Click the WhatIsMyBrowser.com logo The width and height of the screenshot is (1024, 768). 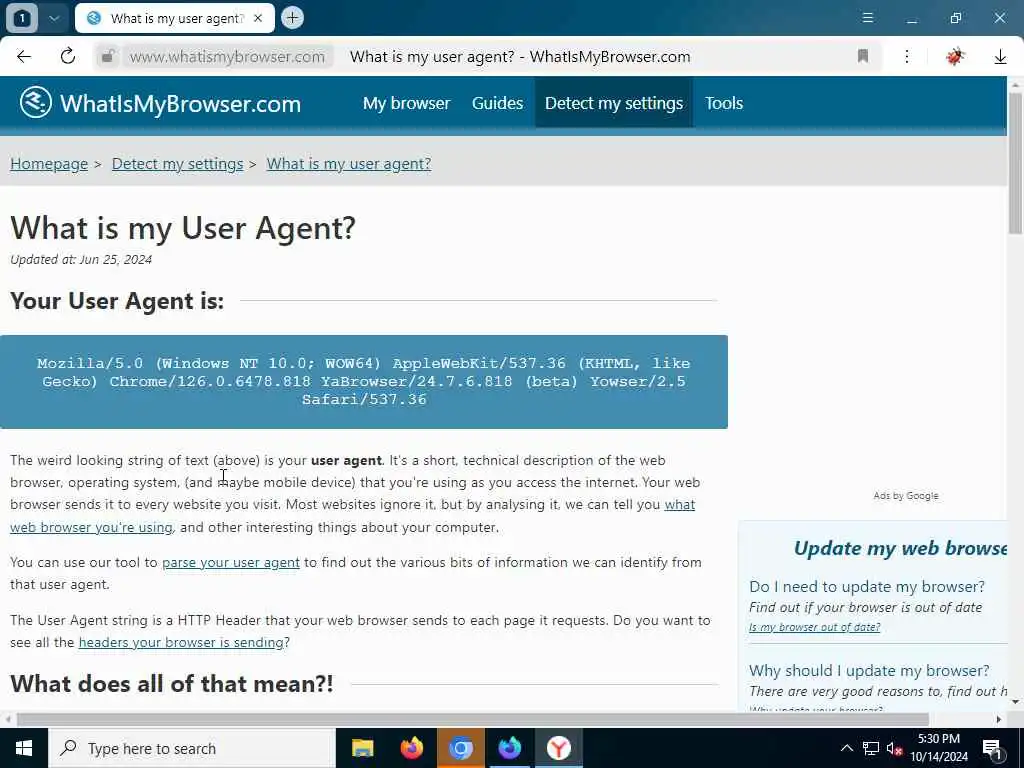161,103
